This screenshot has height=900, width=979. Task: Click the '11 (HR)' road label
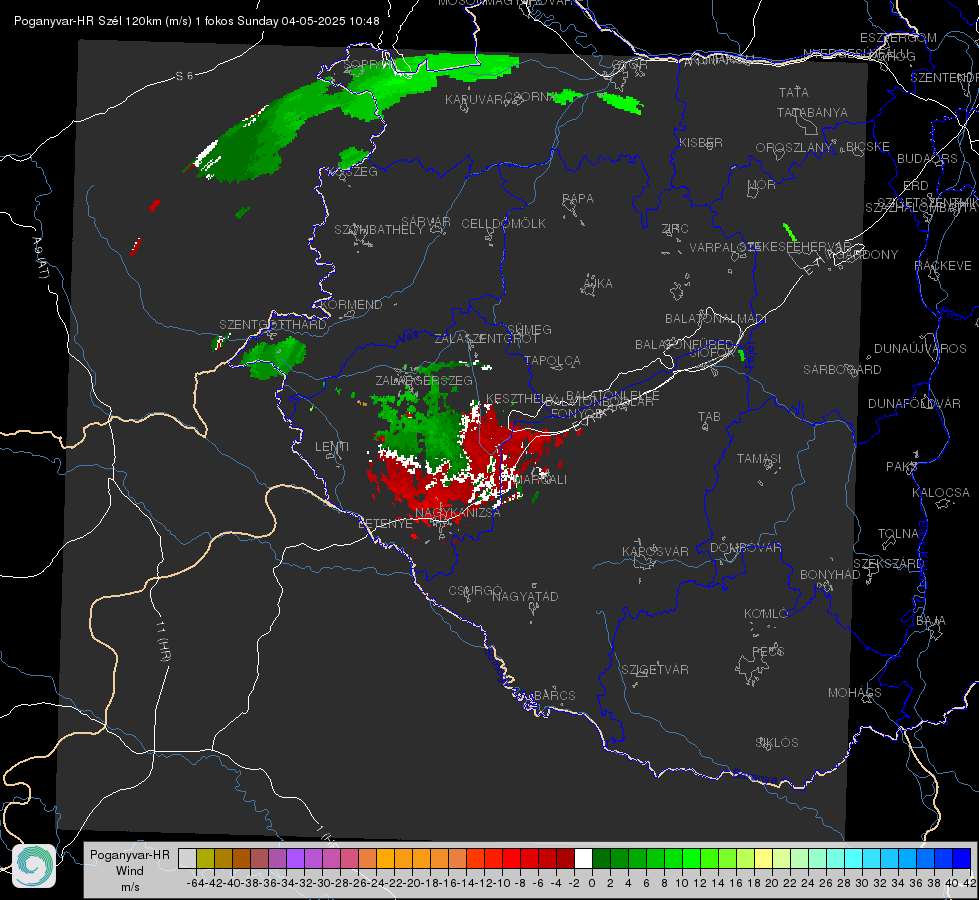[x=162, y=641]
